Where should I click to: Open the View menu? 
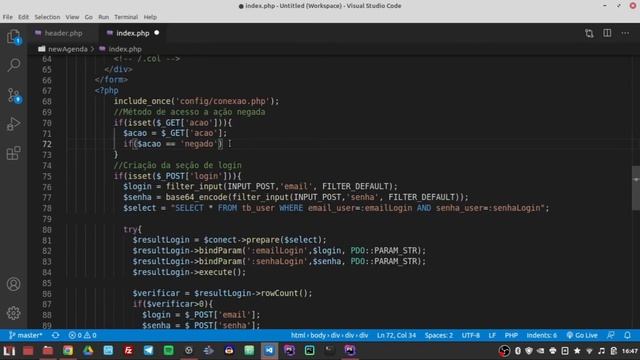pyautogui.click(x=72, y=17)
